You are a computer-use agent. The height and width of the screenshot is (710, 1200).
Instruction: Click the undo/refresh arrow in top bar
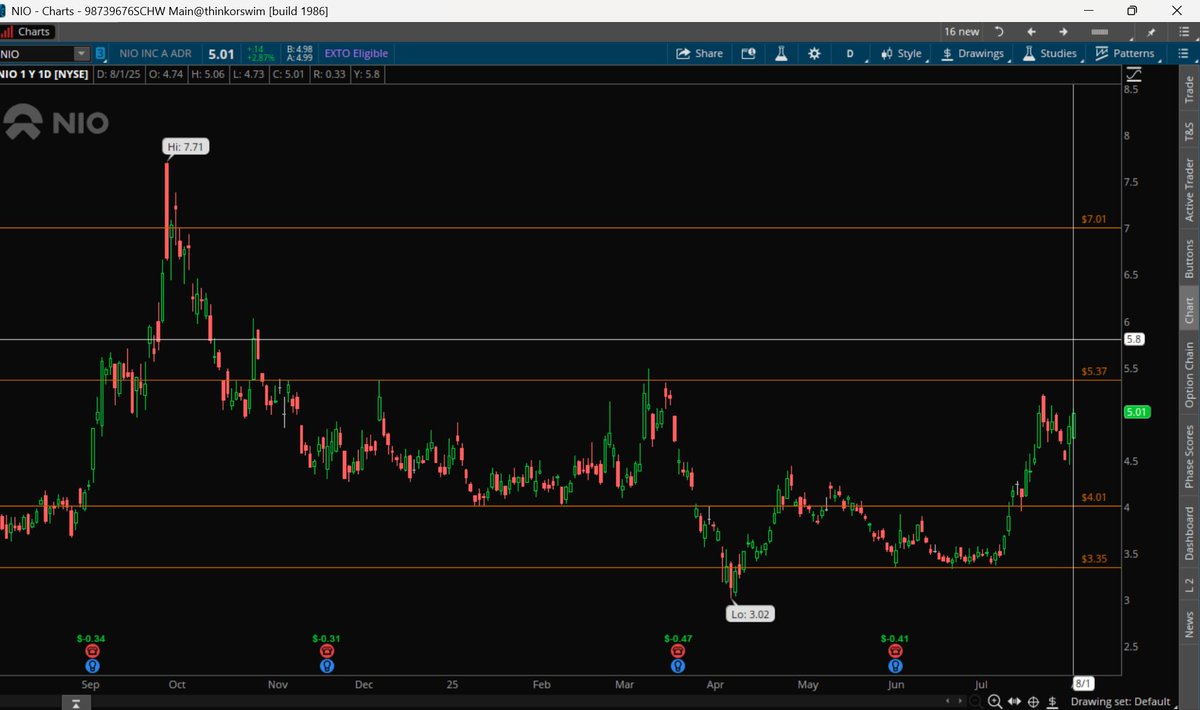coord(999,32)
